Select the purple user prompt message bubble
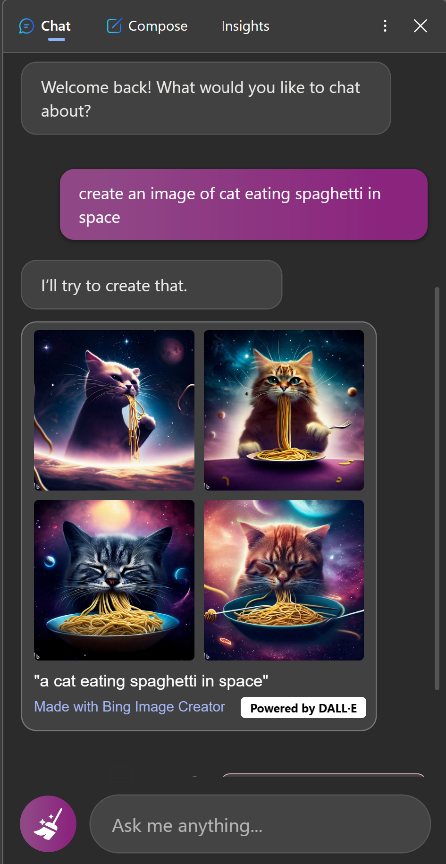This screenshot has width=446, height=864. 244,204
